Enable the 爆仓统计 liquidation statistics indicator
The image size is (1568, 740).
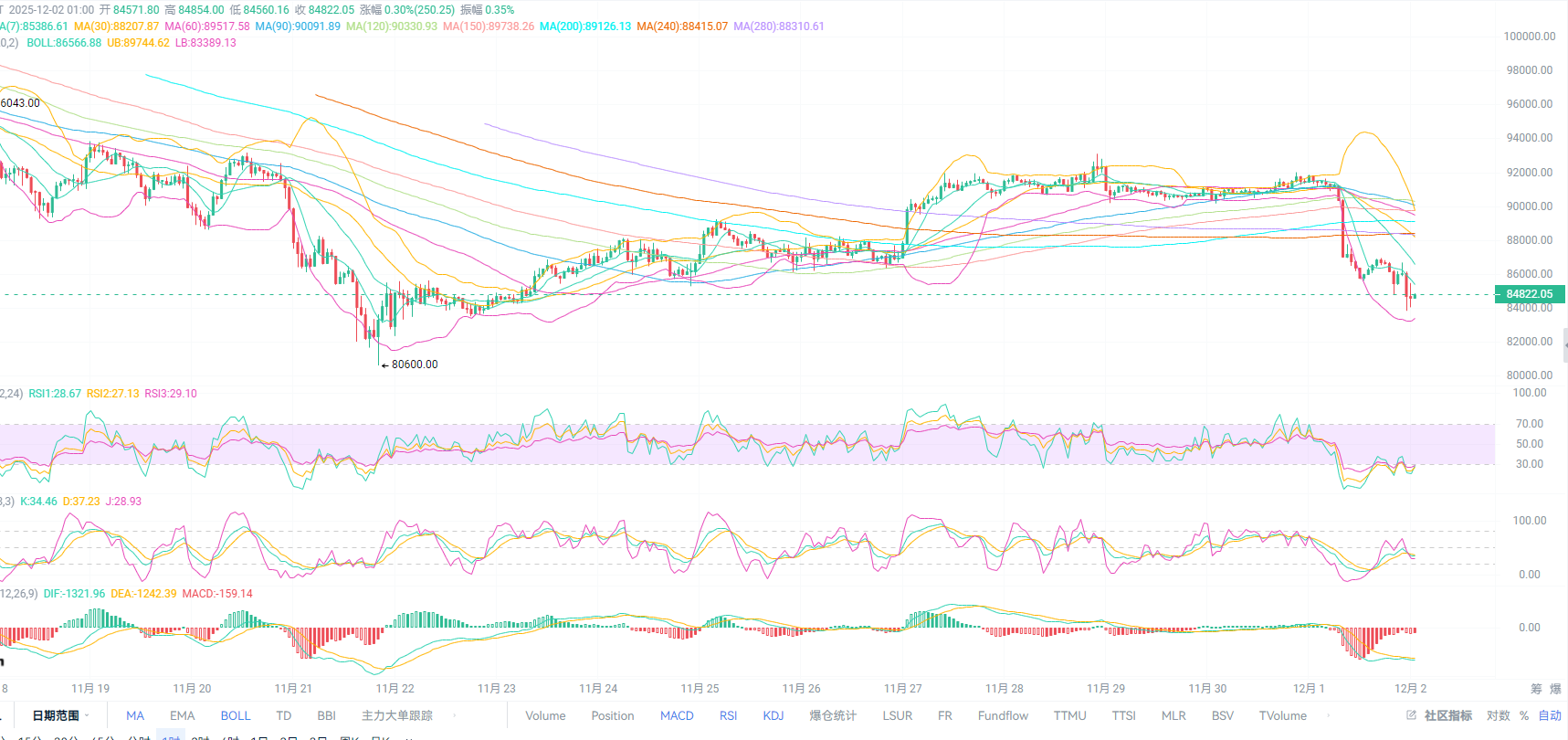tap(833, 715)
